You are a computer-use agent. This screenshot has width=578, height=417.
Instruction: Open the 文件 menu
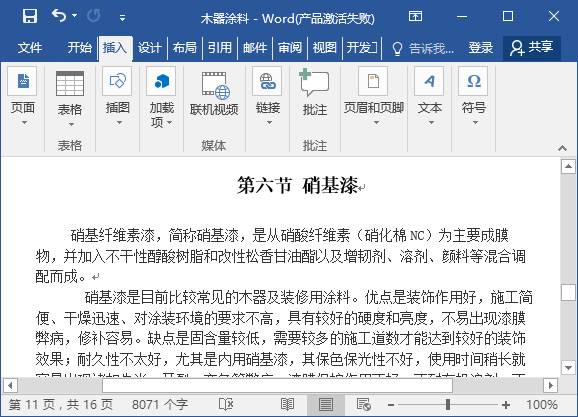coord(30,48)
